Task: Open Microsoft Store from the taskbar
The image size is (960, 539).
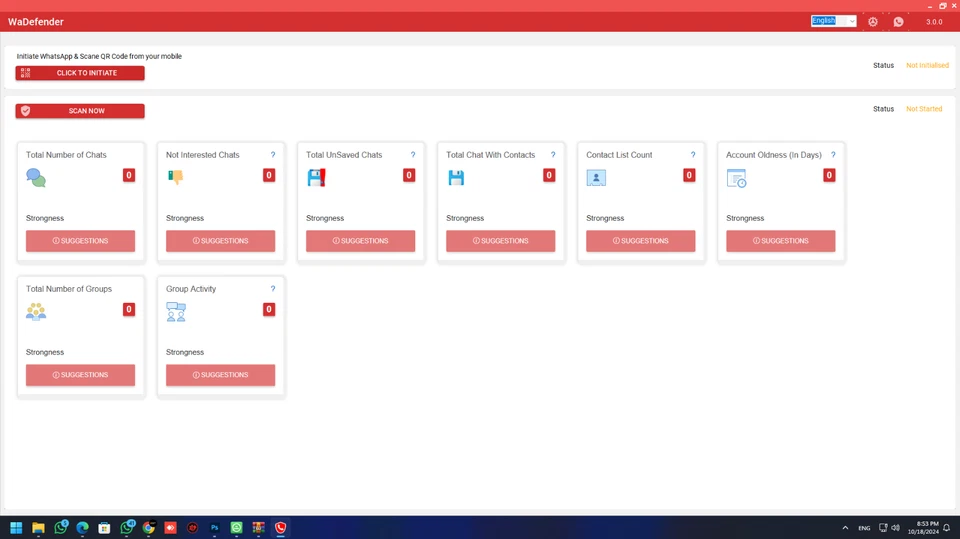Action: [104, 527]
